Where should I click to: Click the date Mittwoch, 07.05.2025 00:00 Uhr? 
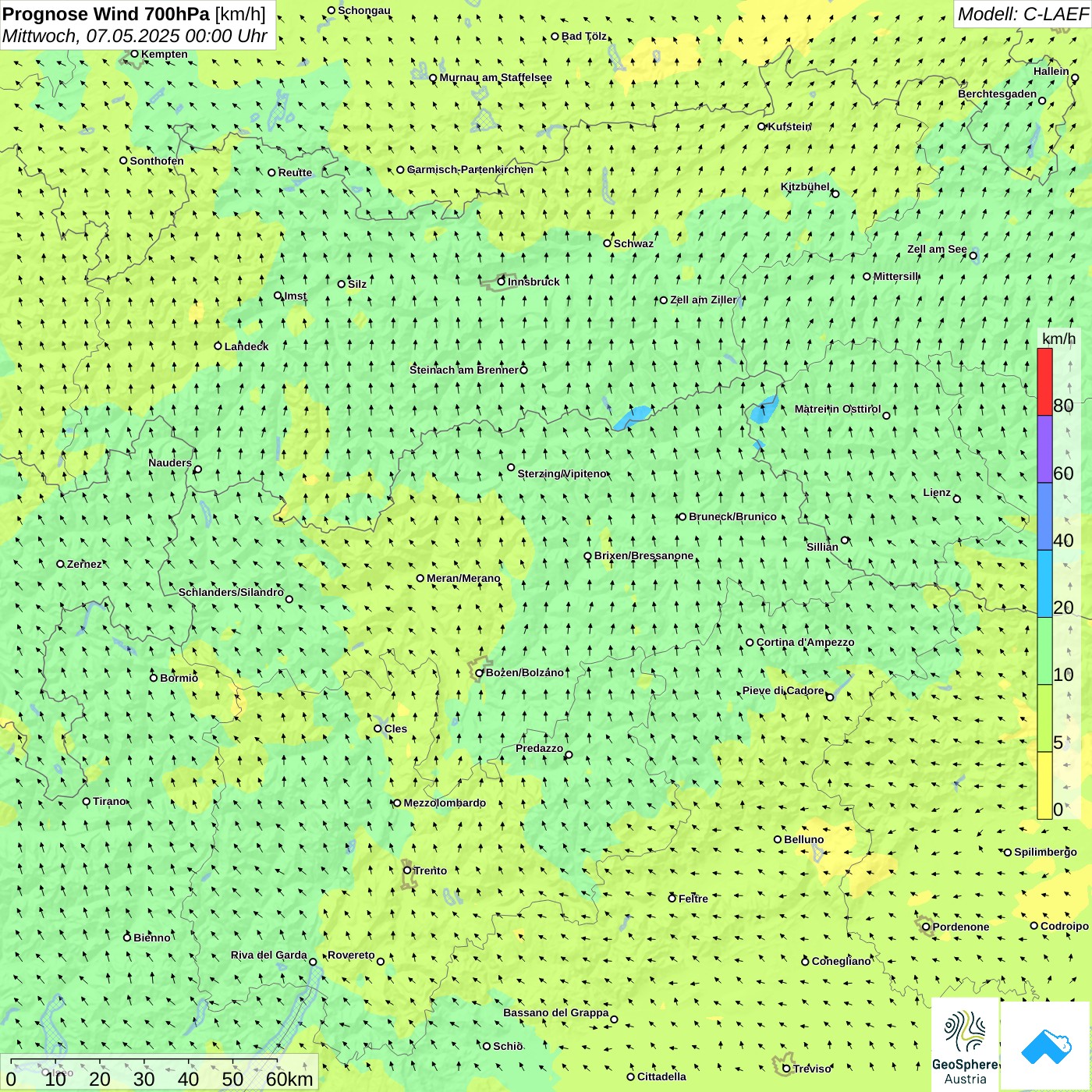[x=135, y=36]
